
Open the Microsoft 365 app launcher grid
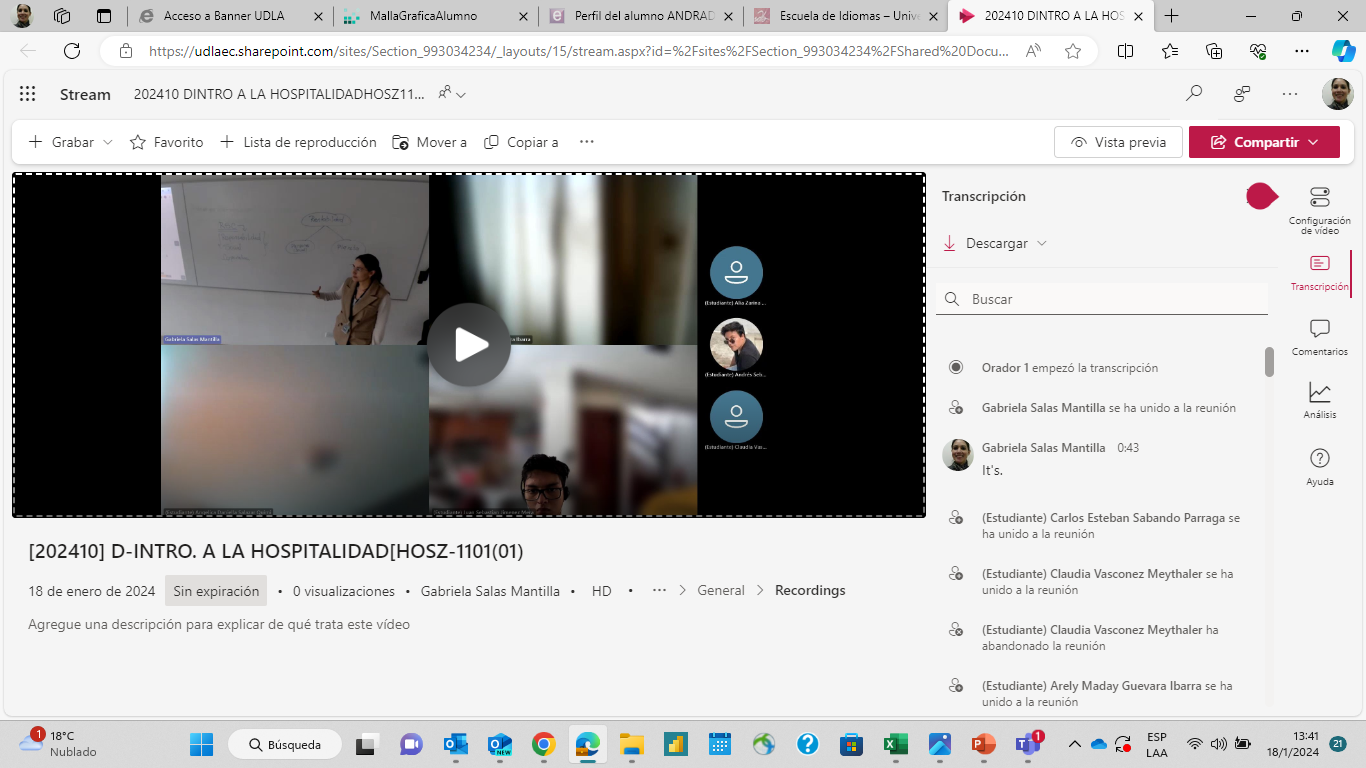(28, 94)
